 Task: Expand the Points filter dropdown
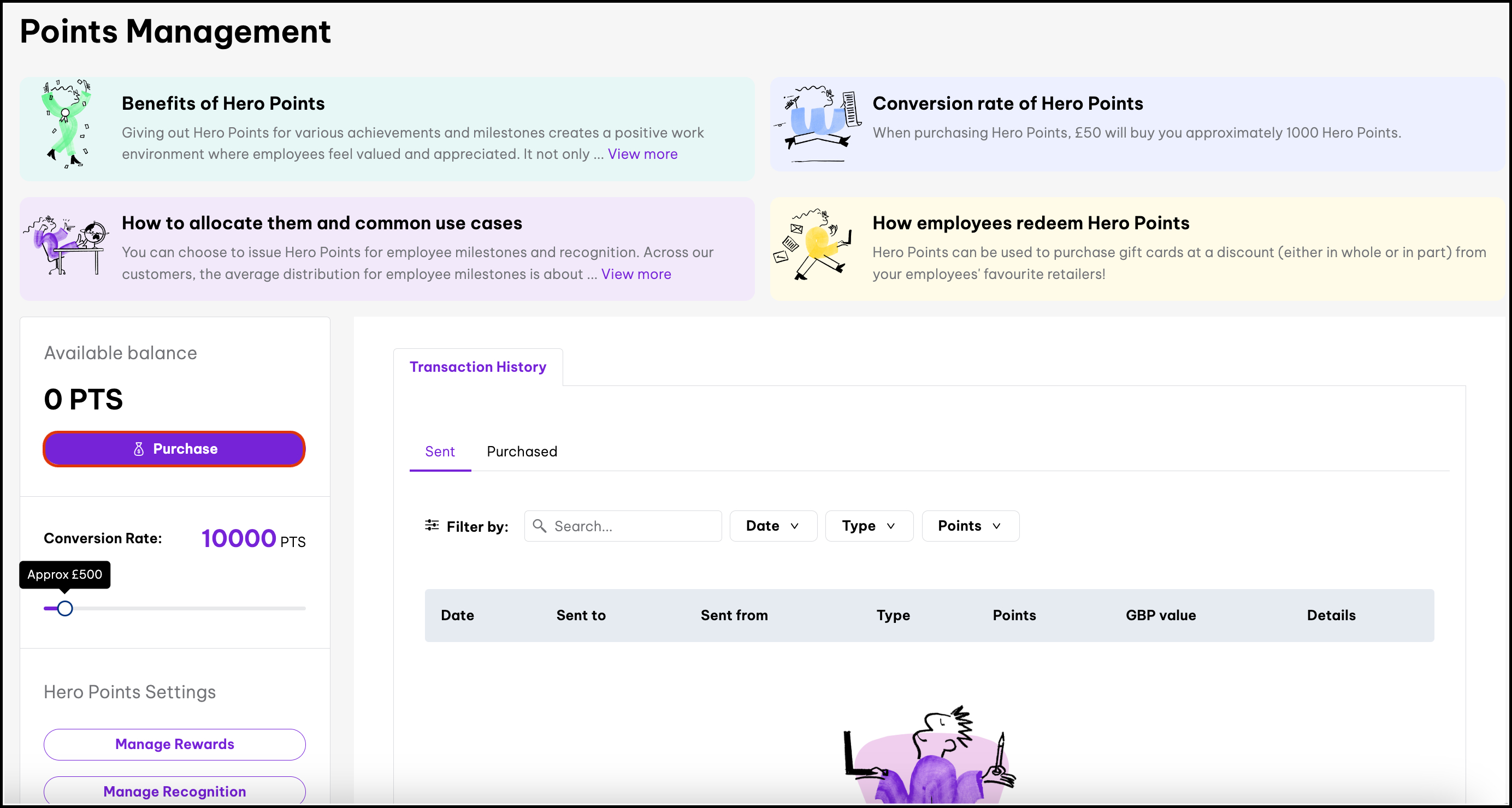point(970,526)
